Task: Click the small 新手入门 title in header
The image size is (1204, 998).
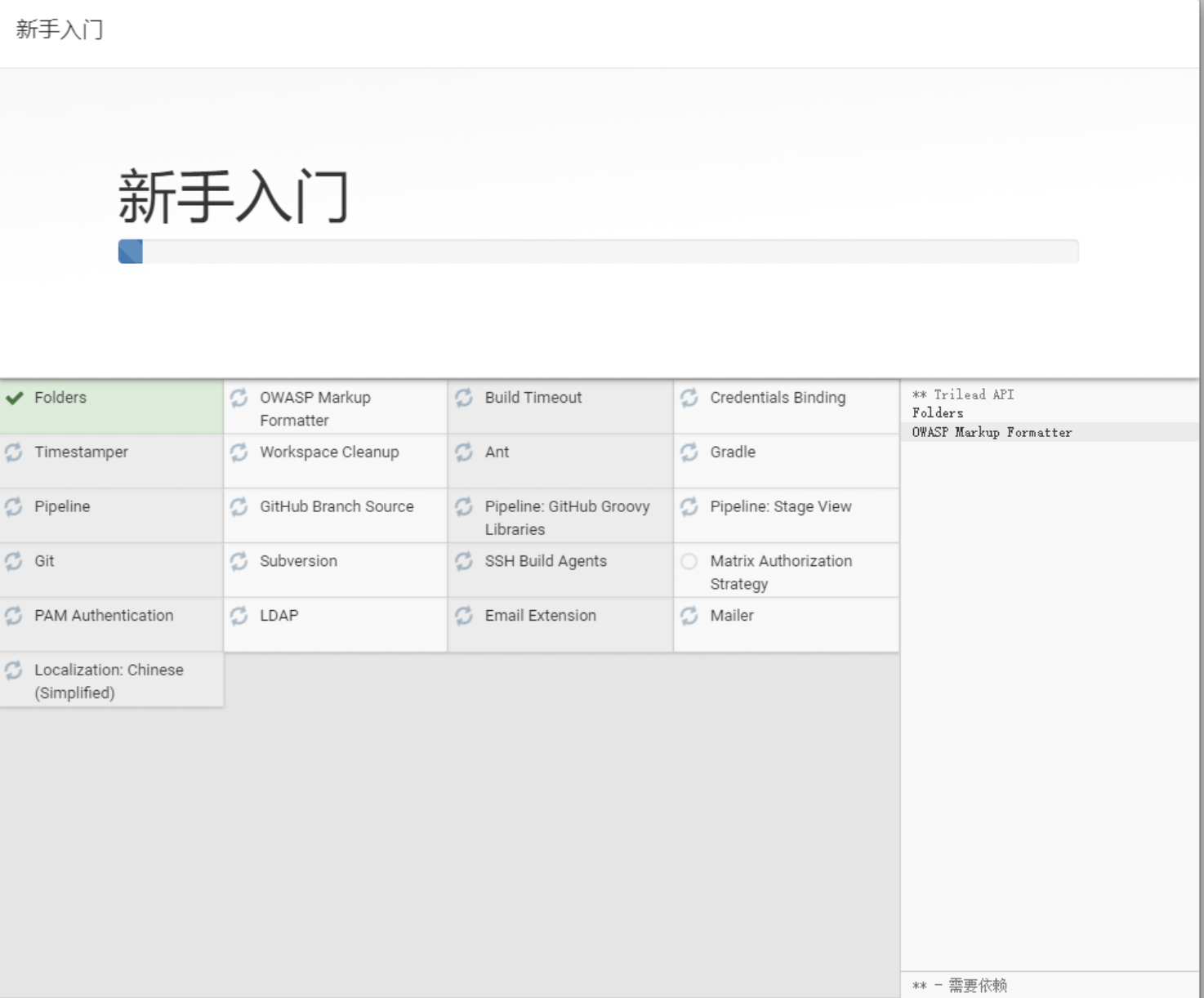Action: pyautogui.click(x=60, y=30)
